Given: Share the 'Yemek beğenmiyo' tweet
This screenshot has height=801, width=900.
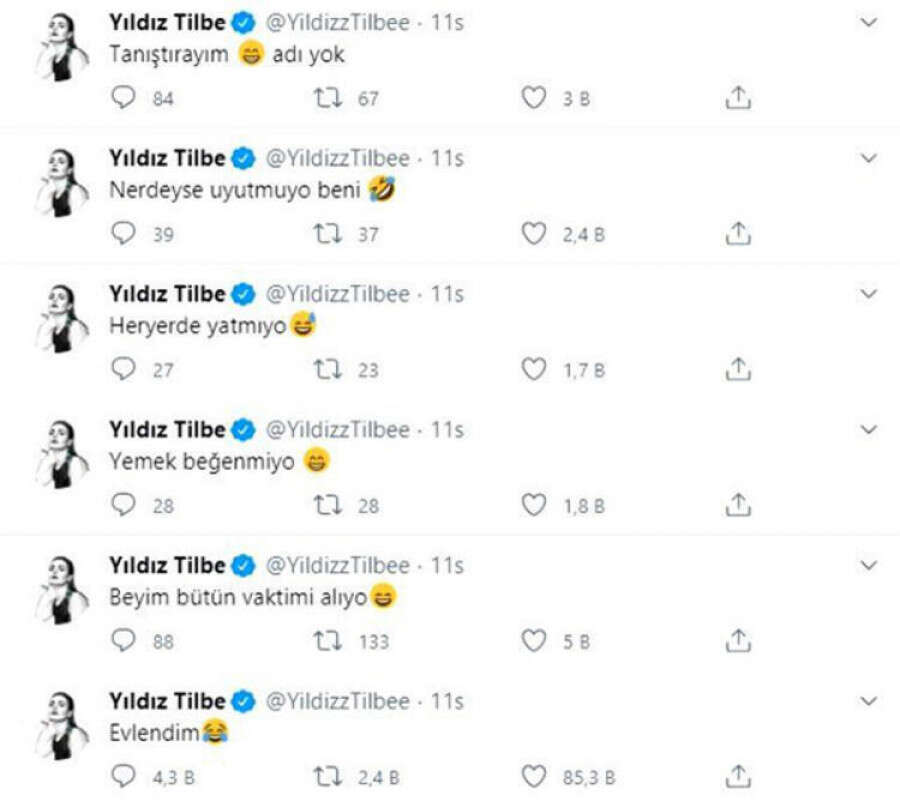Looking at the screenshot, I should [x=737, y=504].
